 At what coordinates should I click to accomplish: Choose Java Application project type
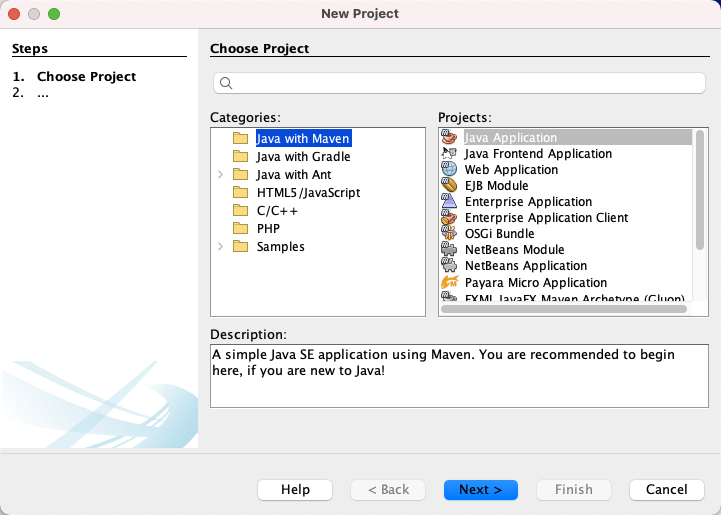(510, 137)
